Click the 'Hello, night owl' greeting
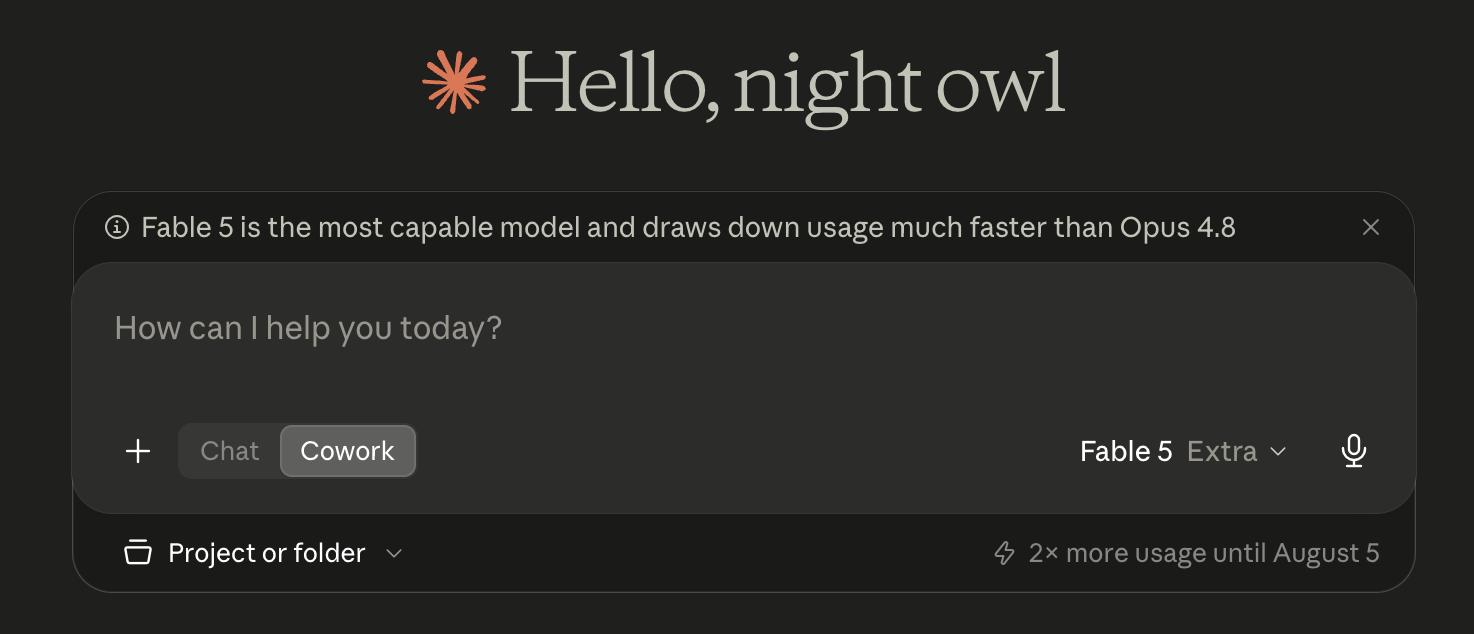 tap(787, 84)
